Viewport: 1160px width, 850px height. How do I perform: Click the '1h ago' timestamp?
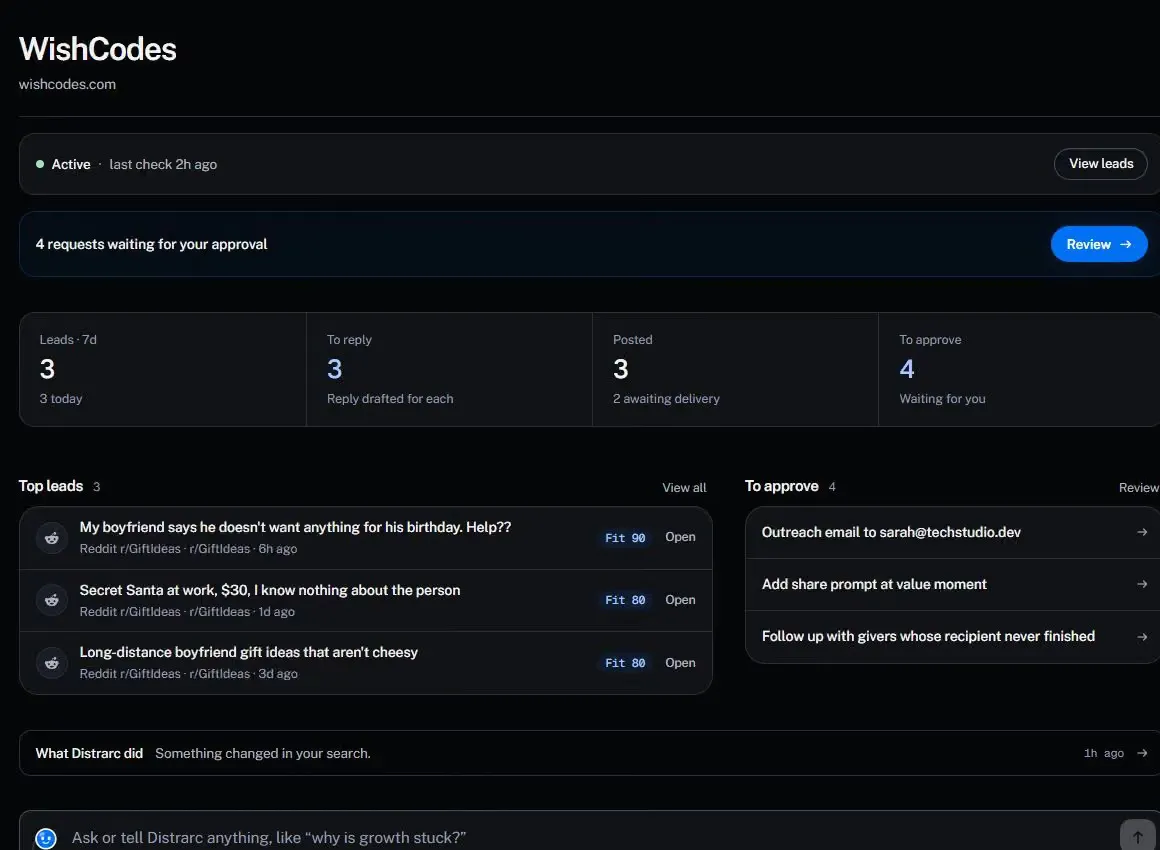(x=1104, y=753)
